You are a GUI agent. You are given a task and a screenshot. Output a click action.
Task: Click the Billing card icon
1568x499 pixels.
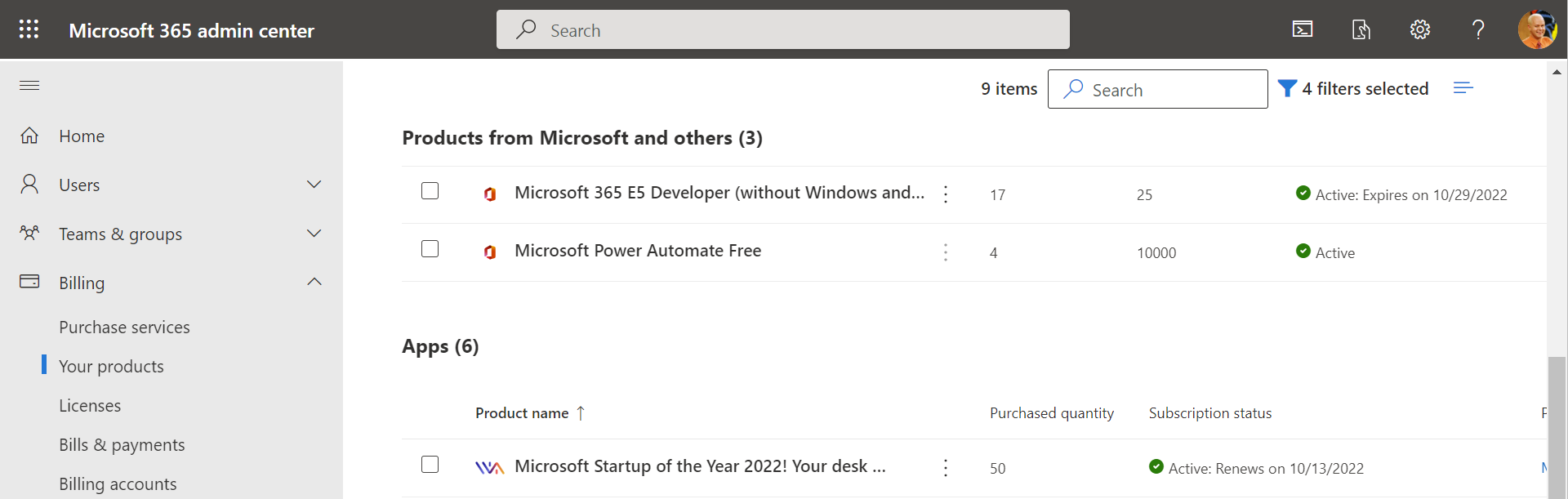click(x=29, y=282)
